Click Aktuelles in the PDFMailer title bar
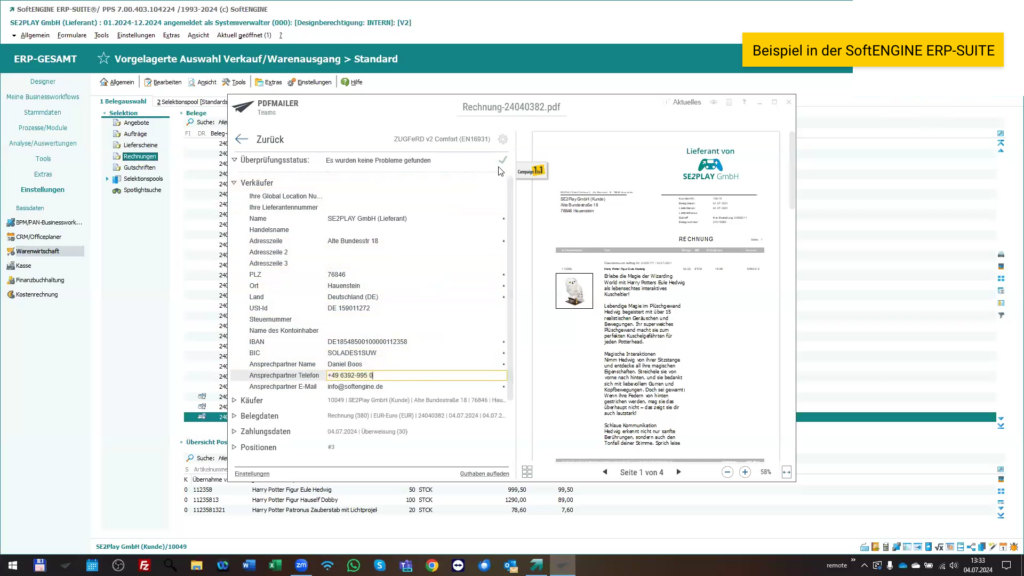Image resolution: width=1024 pixels, height=576 pixels. (x=686, y=103)
